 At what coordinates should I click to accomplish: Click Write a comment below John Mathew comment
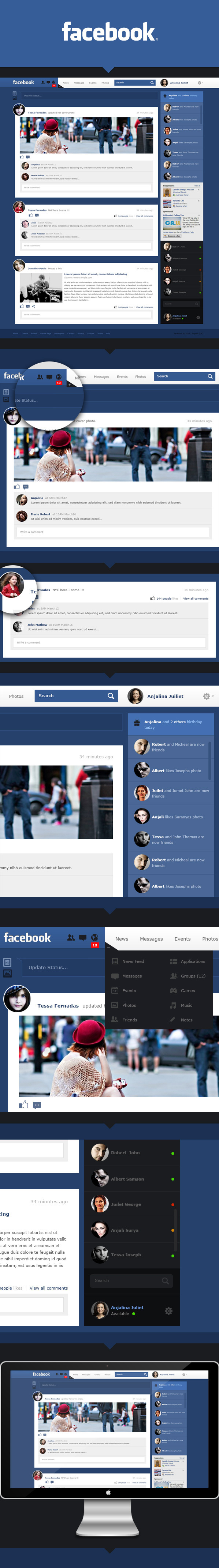[x=109, y=642]
